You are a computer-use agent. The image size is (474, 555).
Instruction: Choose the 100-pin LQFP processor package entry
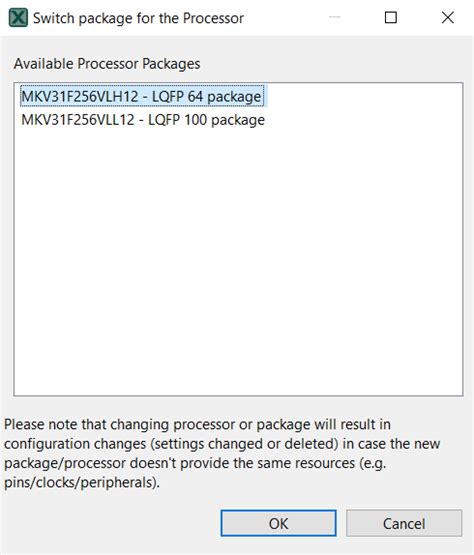143,120
